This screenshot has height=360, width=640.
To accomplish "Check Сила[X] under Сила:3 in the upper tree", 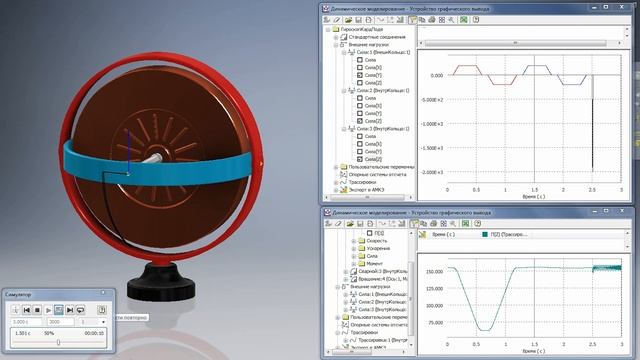I will tap(360, 144).
